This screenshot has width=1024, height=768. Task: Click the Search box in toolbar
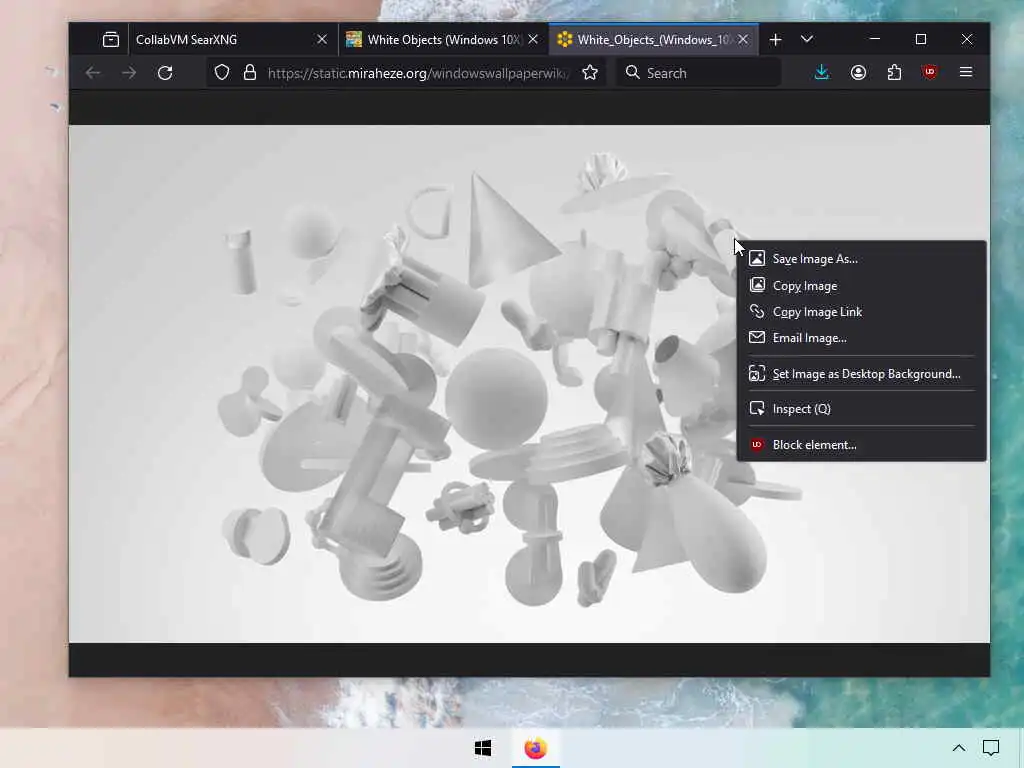pos(698,72)
